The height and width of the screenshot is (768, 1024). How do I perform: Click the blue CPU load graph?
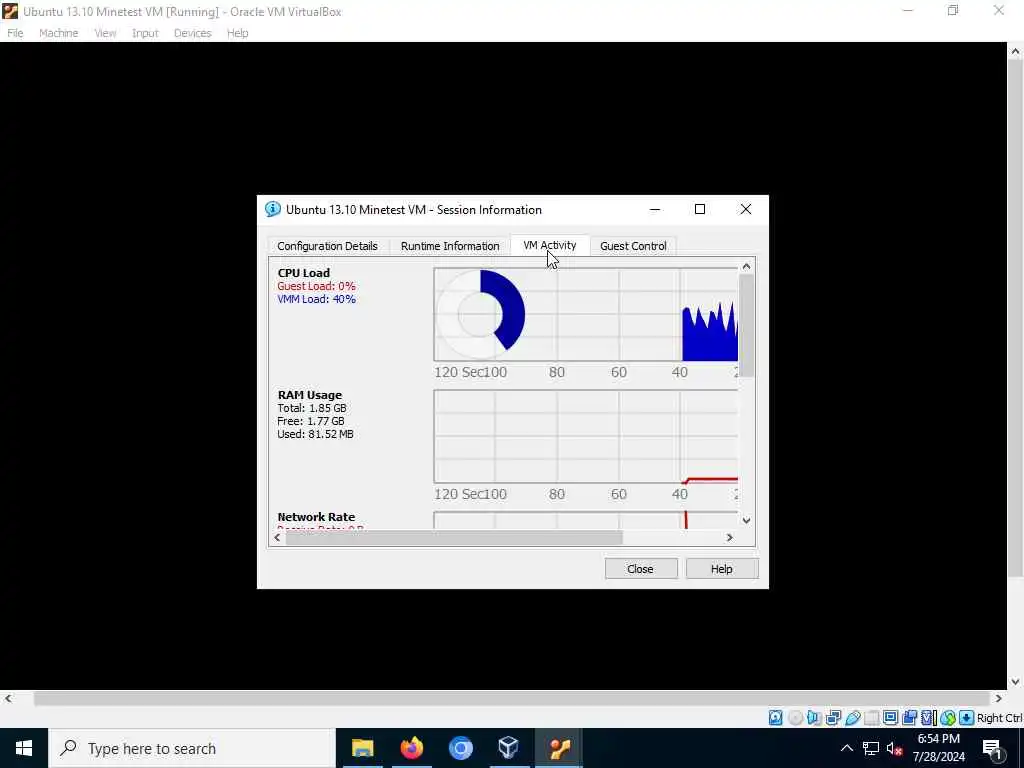710,332
